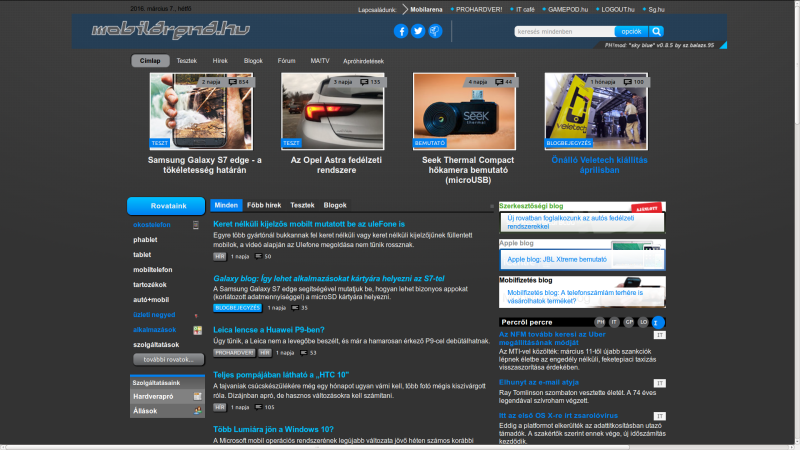Click the comment icon with 135 on Opel Astra card
The height and width of the screenshot is (450, 800).
click(364, 82)
